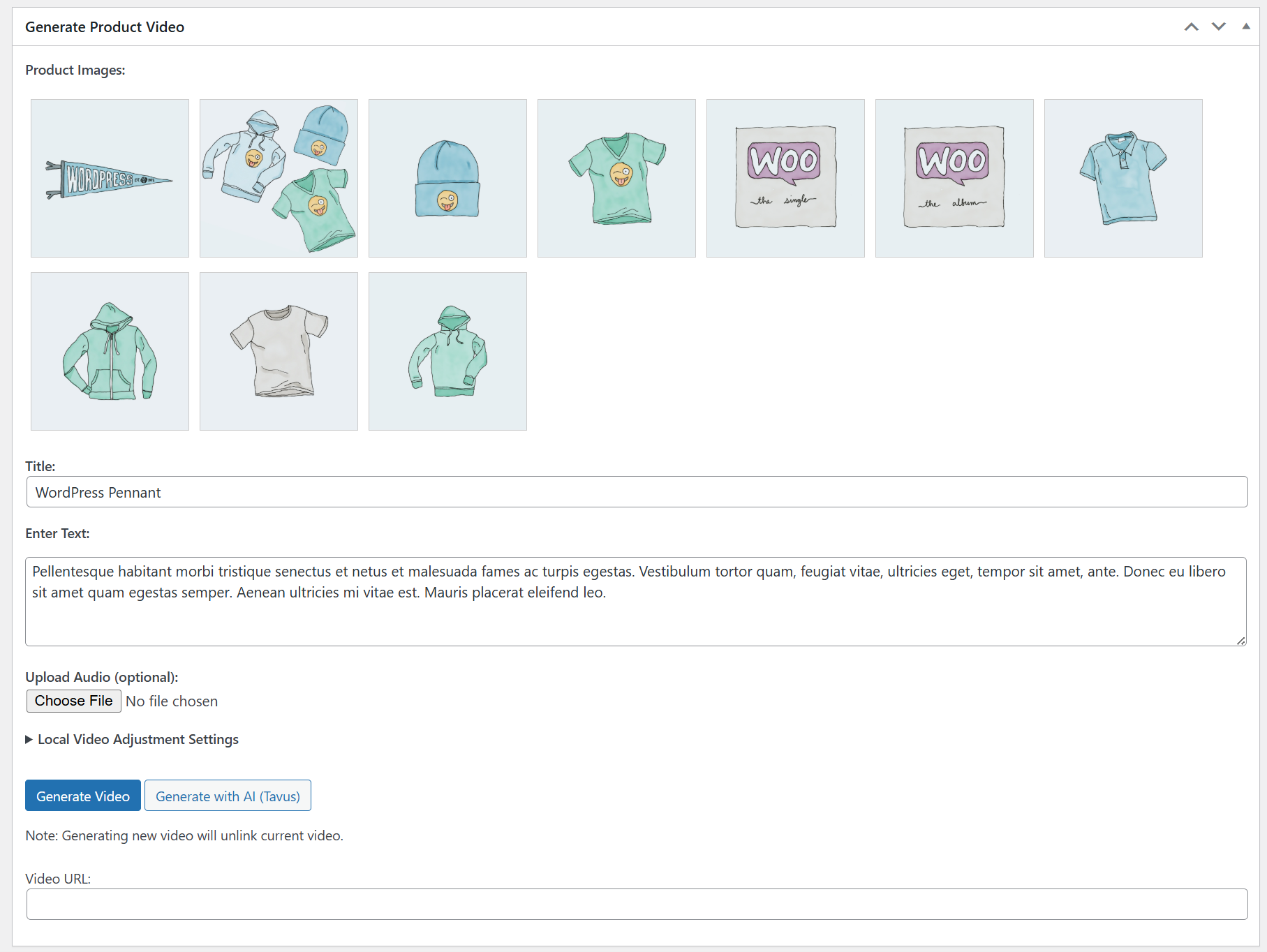Move the metabox down using the down chevron

(x=1217, y=27)
